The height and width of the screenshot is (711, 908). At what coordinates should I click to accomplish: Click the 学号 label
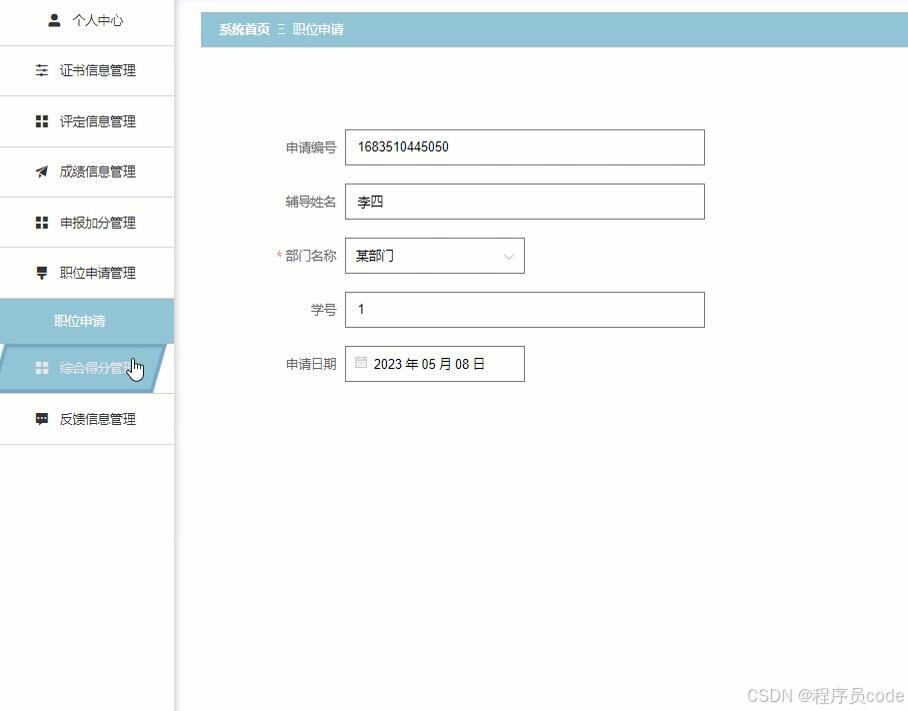(x=324, y=310)
